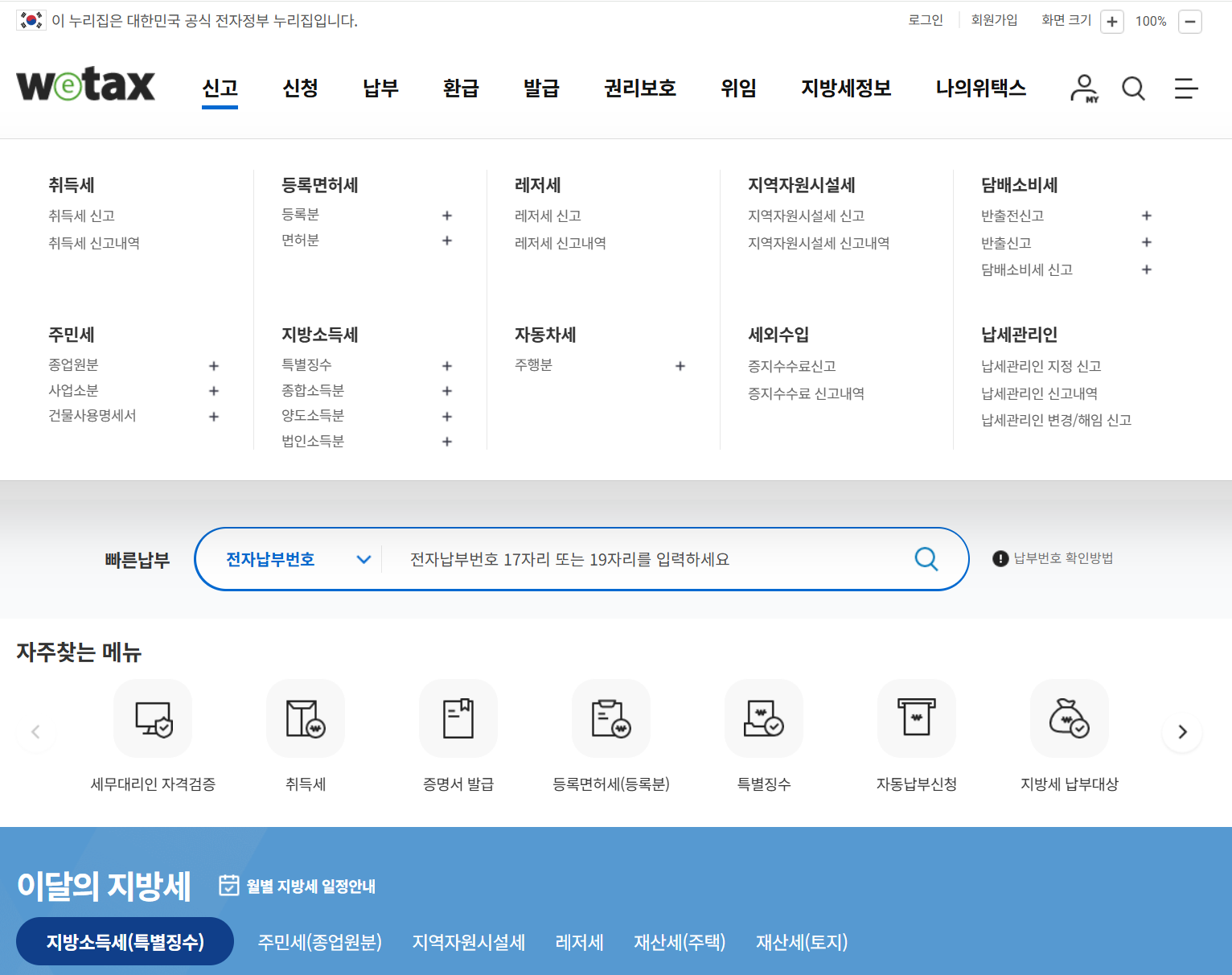Expand the 주행분 item under 자동차세
The image size is (1232, 975).
click(x=680, y=365)
